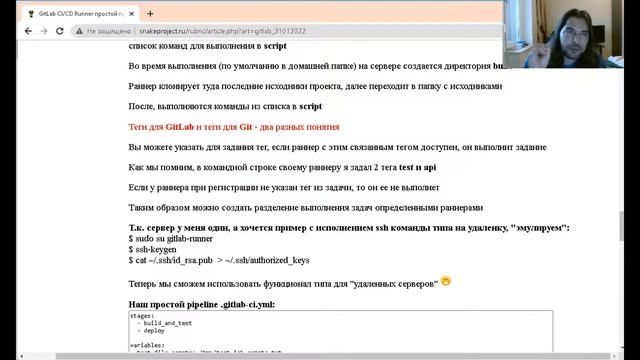This screenshot has height=360, width=640.
Task: Click the line "список команд для выполнения в script"
Action: point(207,46)
